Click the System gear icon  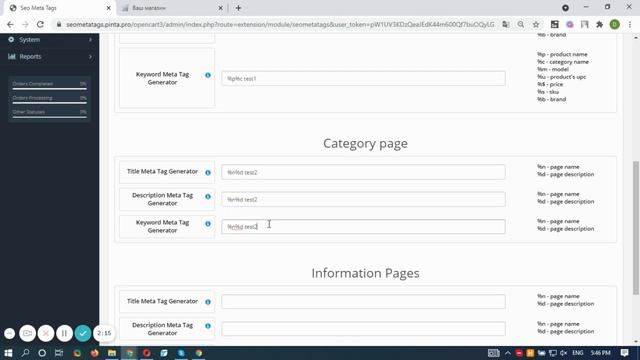[x=11, y=39]
